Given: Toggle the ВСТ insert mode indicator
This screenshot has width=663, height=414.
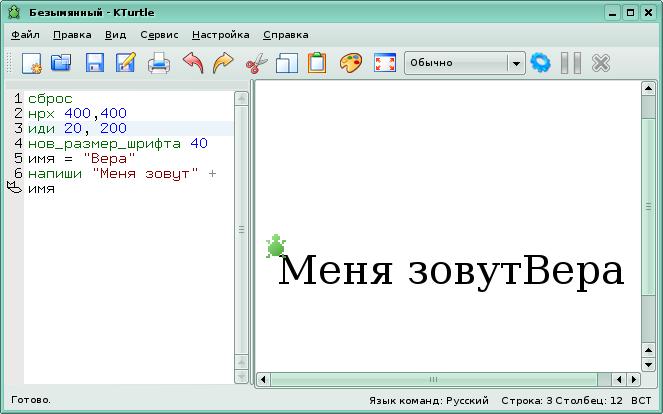Looking at the screenshot, I should tap(641, 400).
